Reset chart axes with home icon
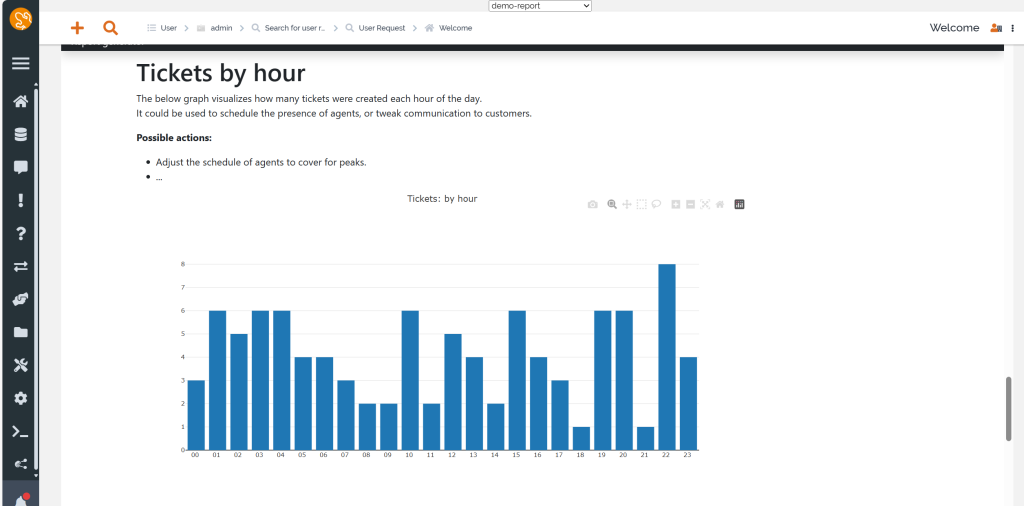Viewport: 1024px width, 506px height. coord(720,205)
